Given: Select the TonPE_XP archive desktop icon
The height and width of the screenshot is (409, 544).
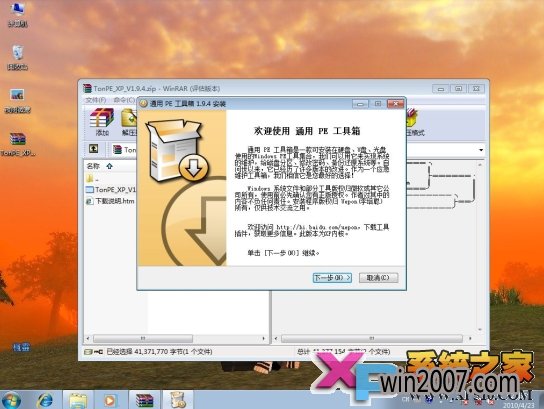Looking at the screenshot, I should tap(17, 144).
